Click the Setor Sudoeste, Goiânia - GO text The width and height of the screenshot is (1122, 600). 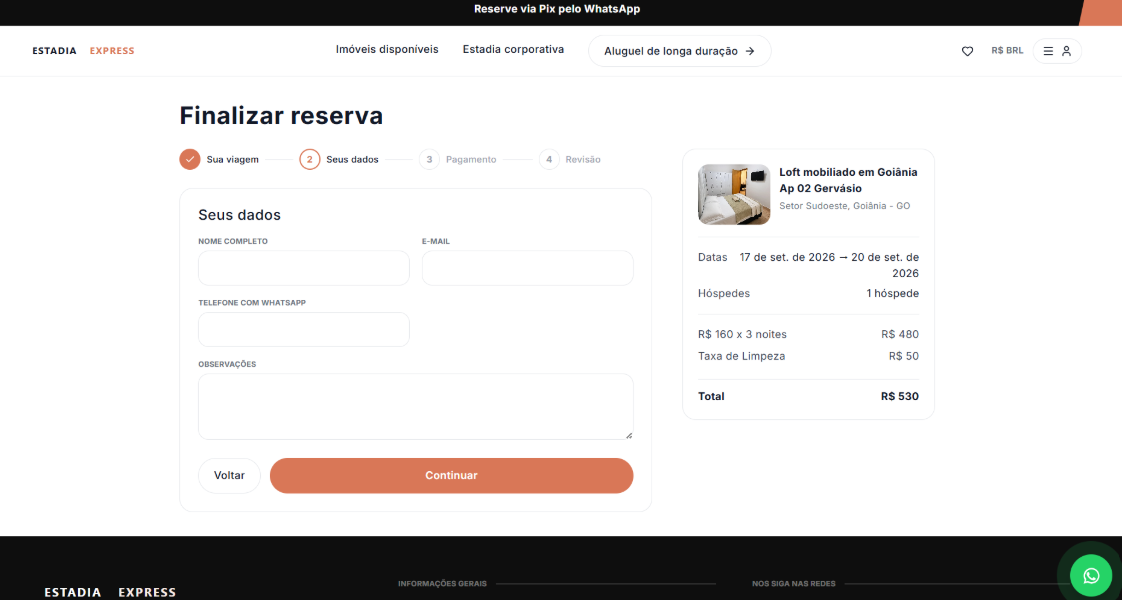(844, 206)
